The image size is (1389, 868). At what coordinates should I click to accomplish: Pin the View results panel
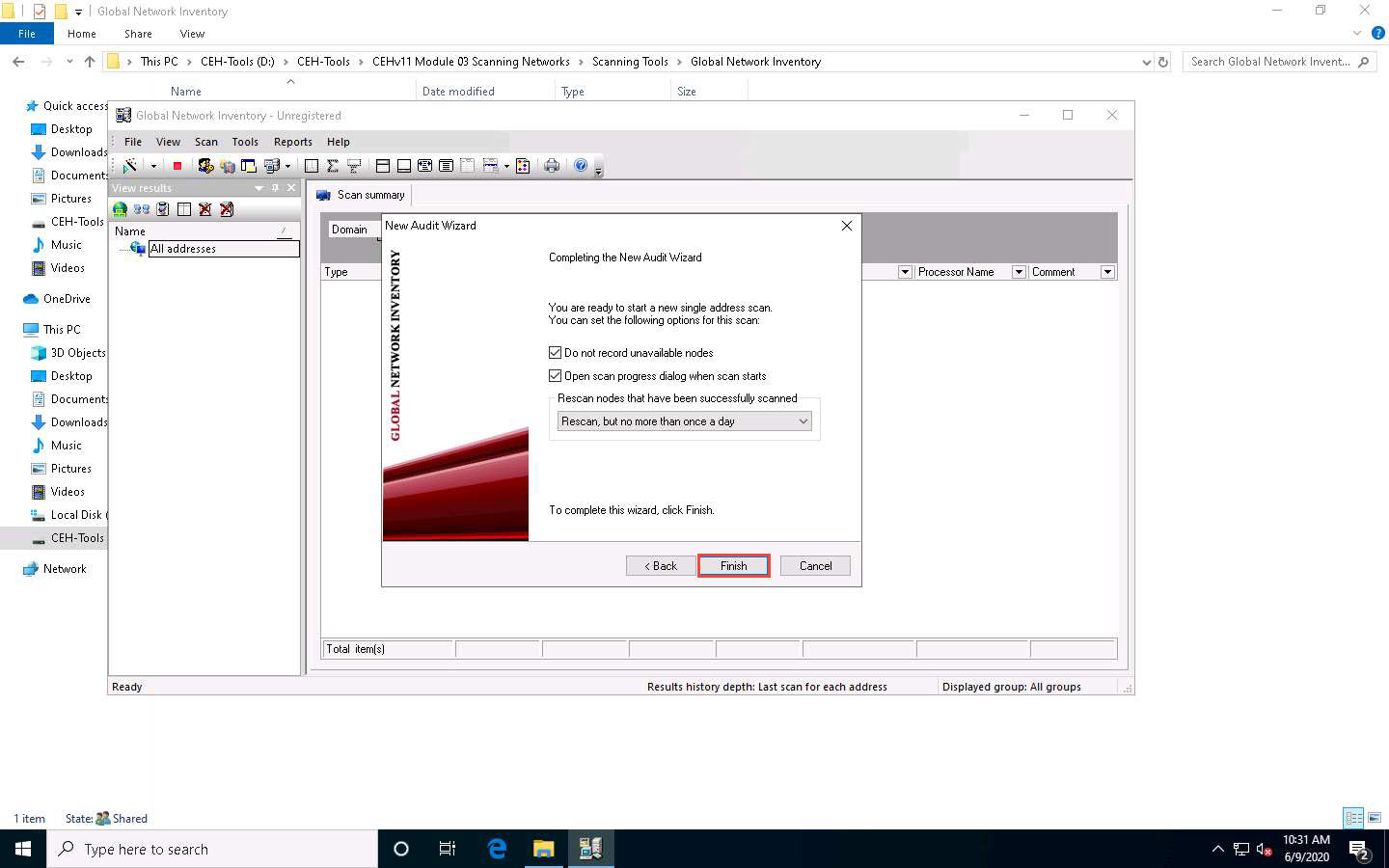point(275,188)
